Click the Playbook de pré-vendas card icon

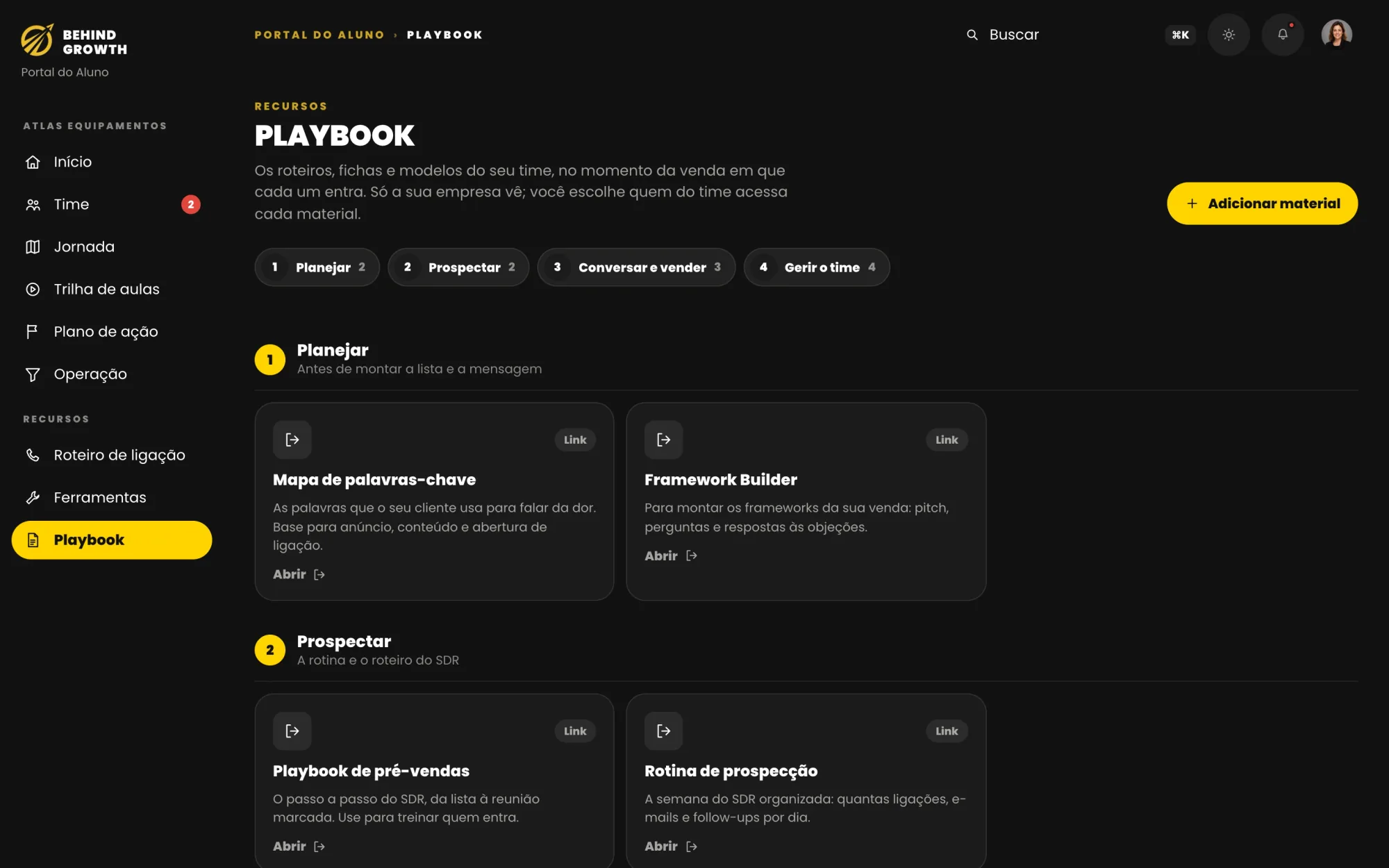292,731
